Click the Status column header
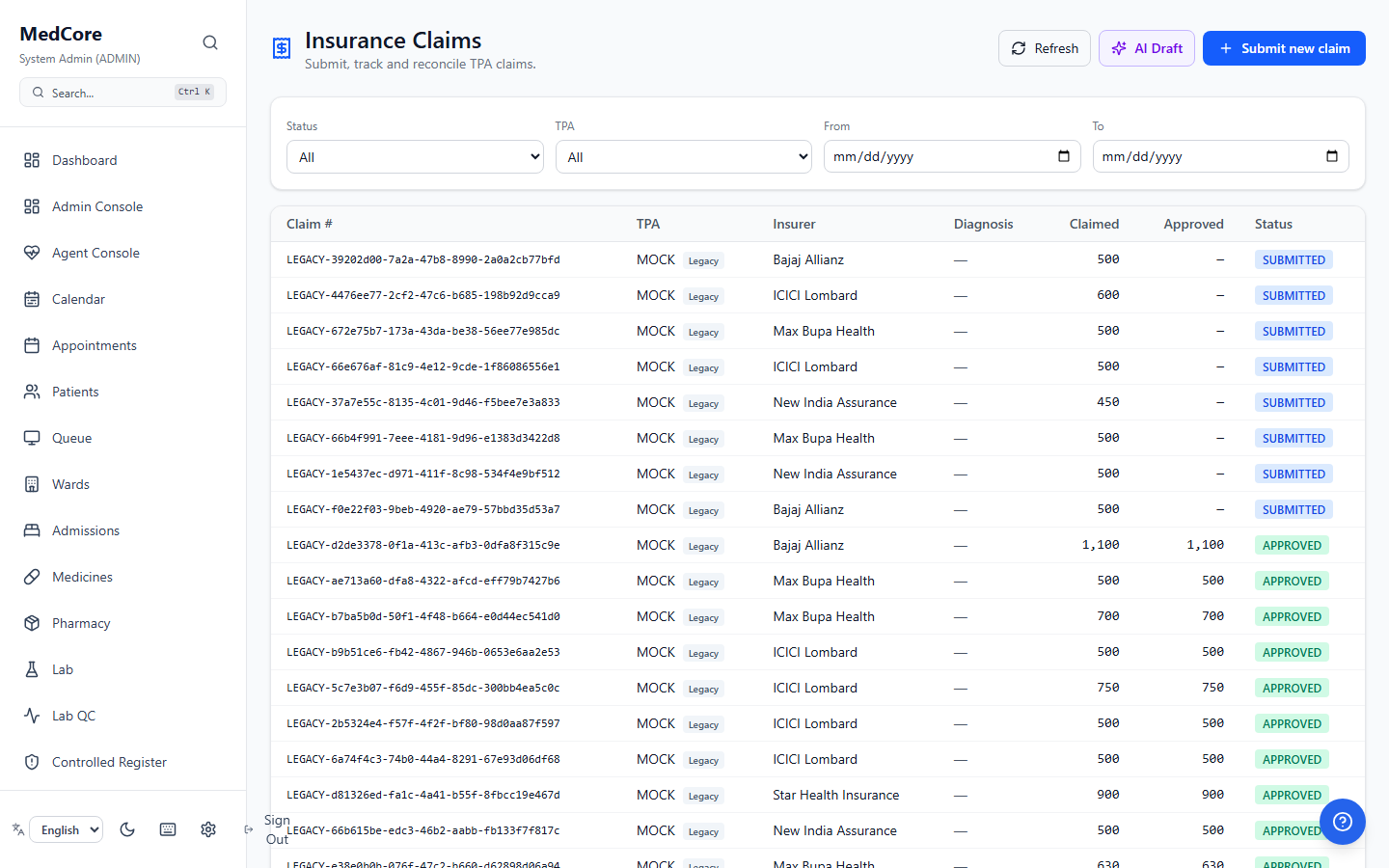This screenshot has width=1389, height=868. 1273,224
